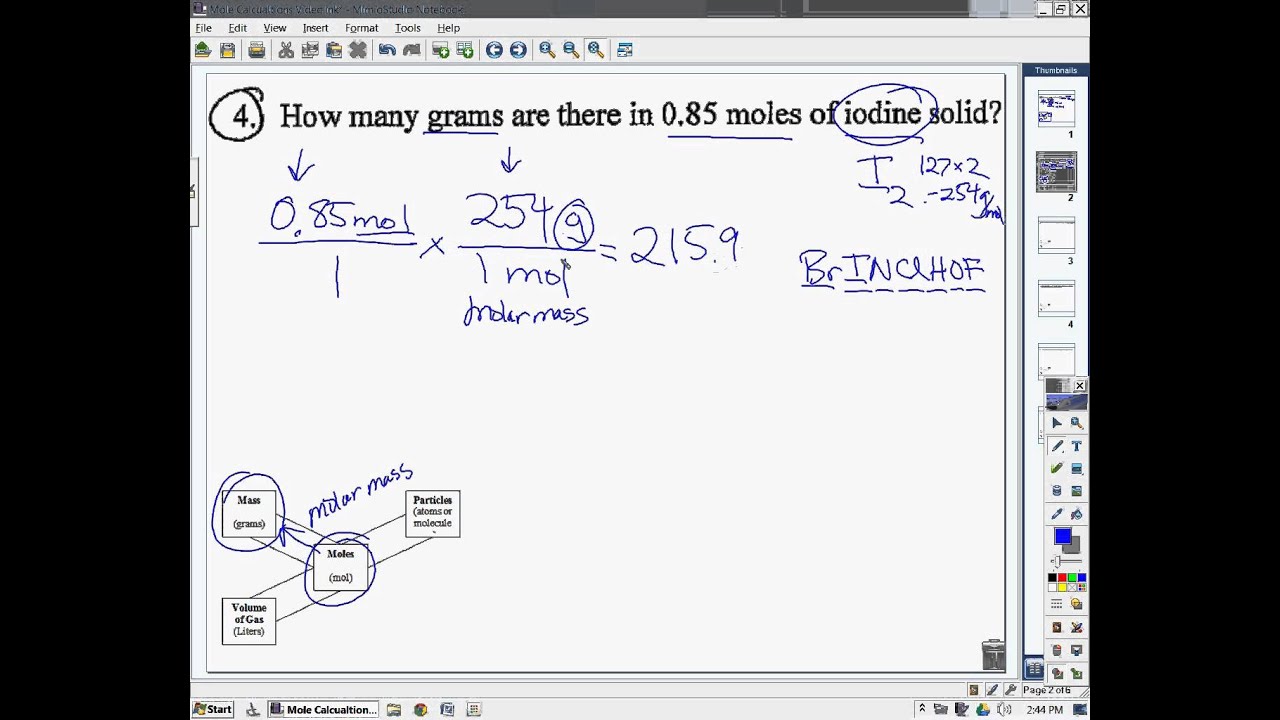Click the Save icon in toolbar
The image size is (1280, 720).
point(227,50)
